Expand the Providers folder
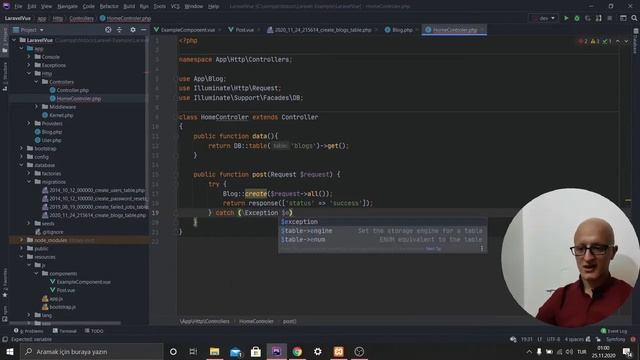This screenshot has width=640, height=360. 29,123
